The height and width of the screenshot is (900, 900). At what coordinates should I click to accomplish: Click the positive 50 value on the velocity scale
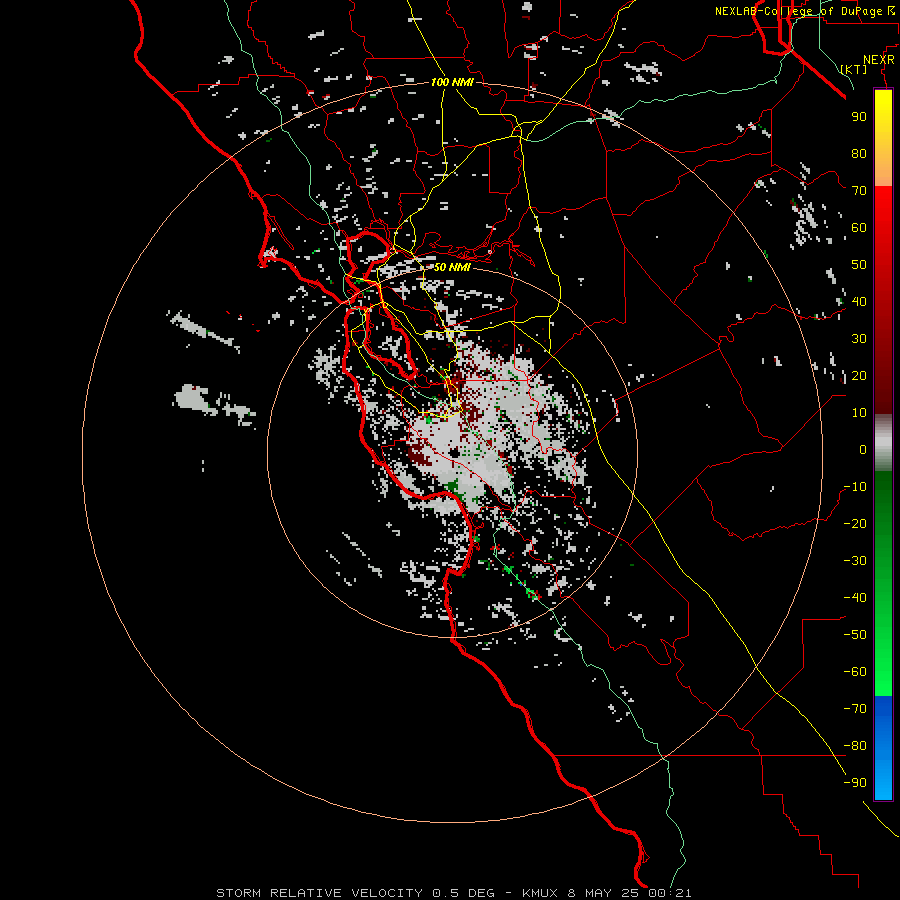[859, 265]
